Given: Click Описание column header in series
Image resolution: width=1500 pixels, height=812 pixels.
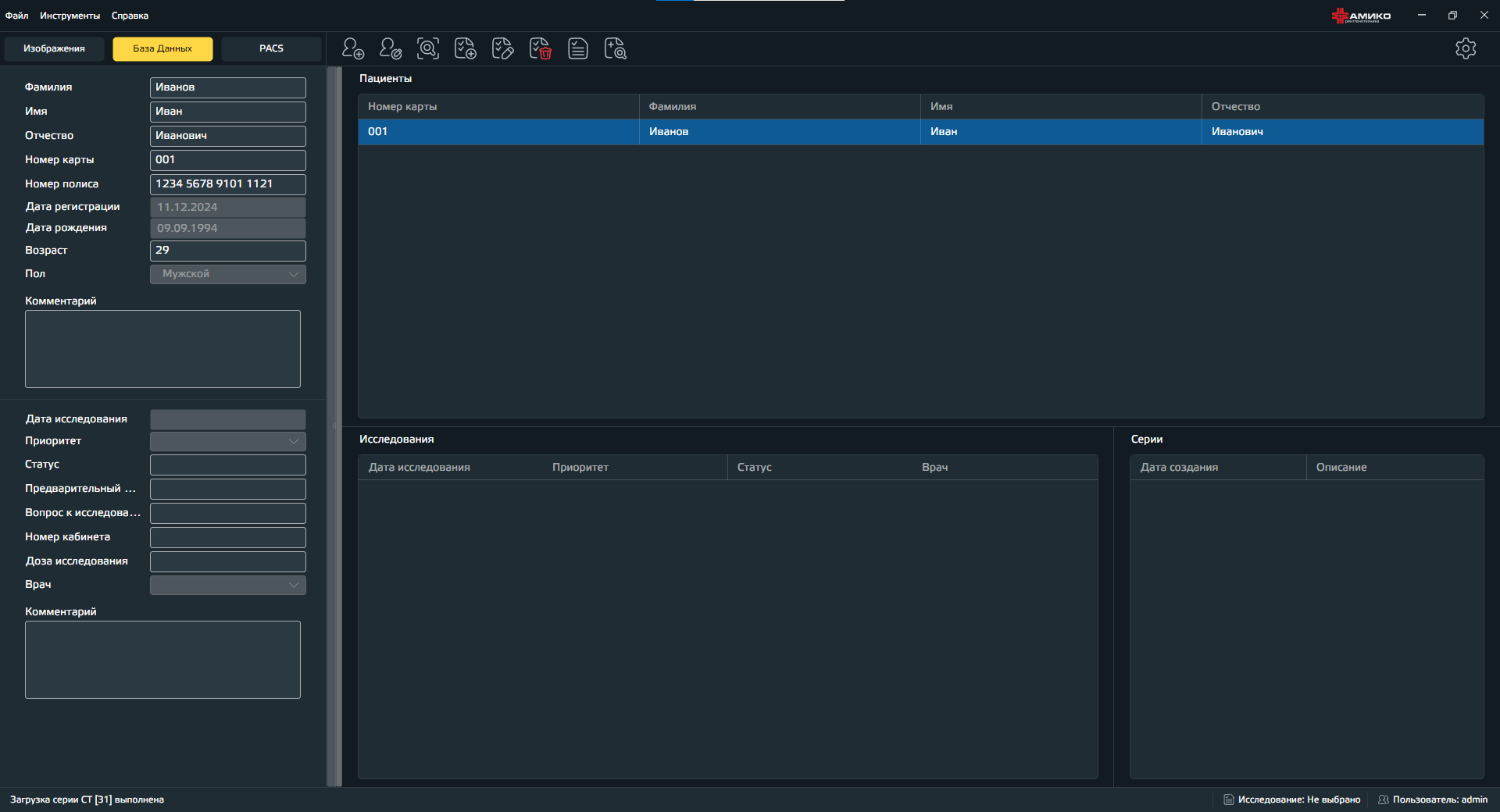Looking at the screenshot, I should tap(1395, 468).
